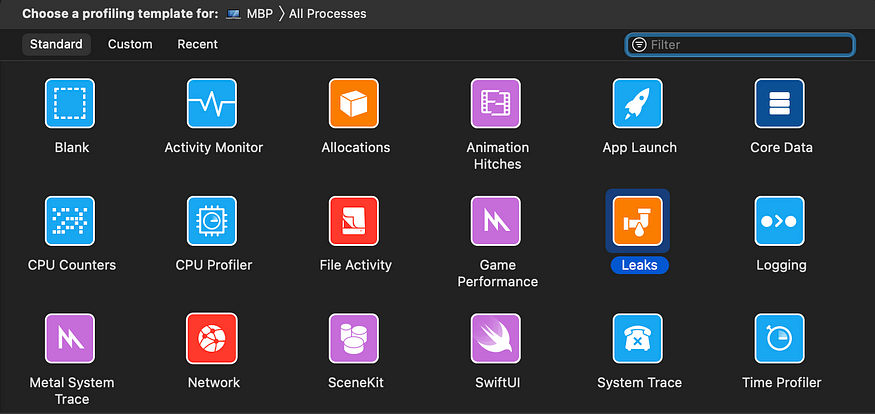Switch to the Standard tab
Screen dimensions: 875x414
click(x=56, y=44)
